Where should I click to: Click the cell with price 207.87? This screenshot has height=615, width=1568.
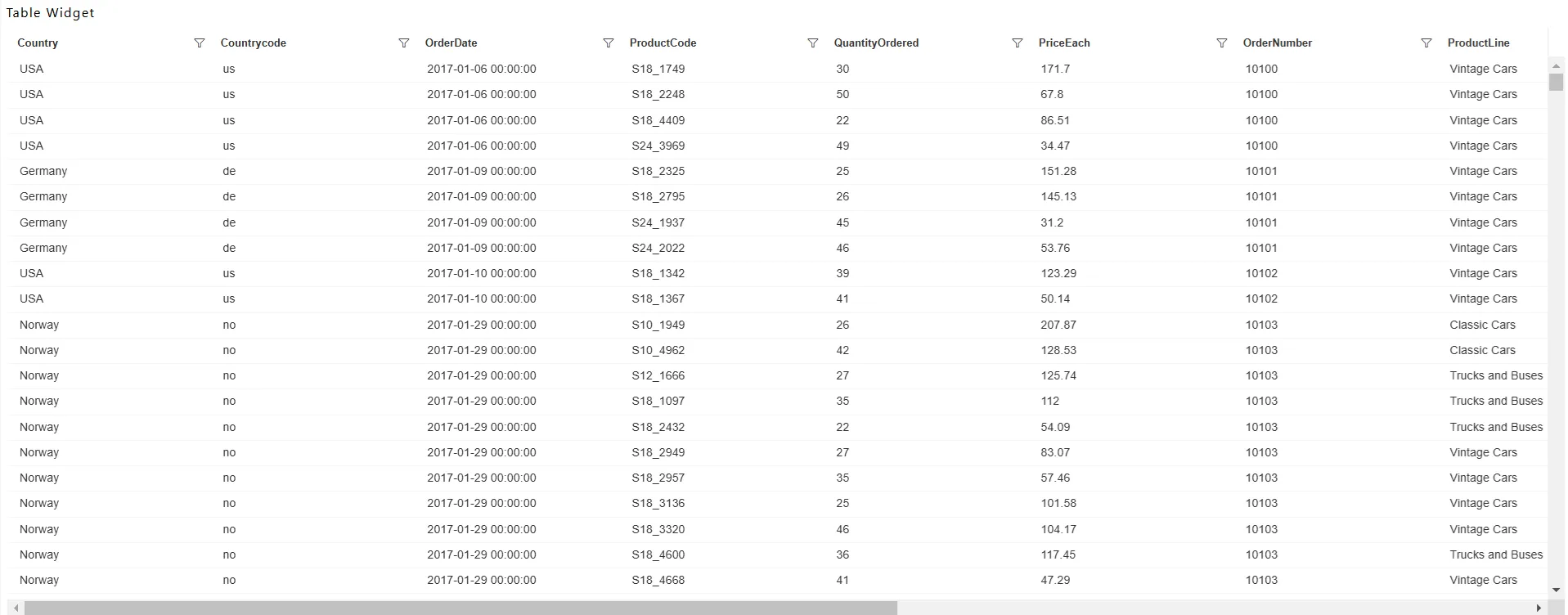pos(1058,325)
